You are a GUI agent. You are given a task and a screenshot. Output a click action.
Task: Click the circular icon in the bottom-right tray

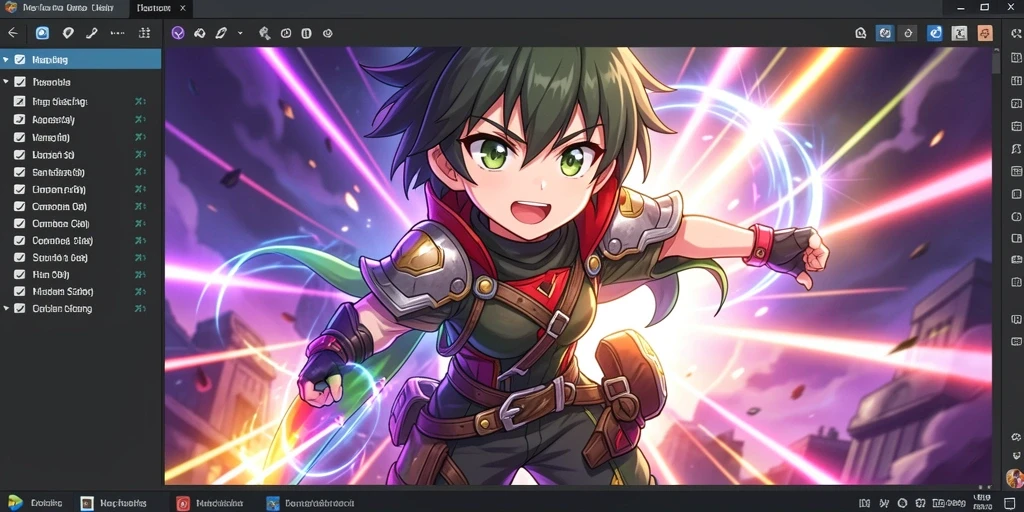pyautogui.click(x=902, y=503)
